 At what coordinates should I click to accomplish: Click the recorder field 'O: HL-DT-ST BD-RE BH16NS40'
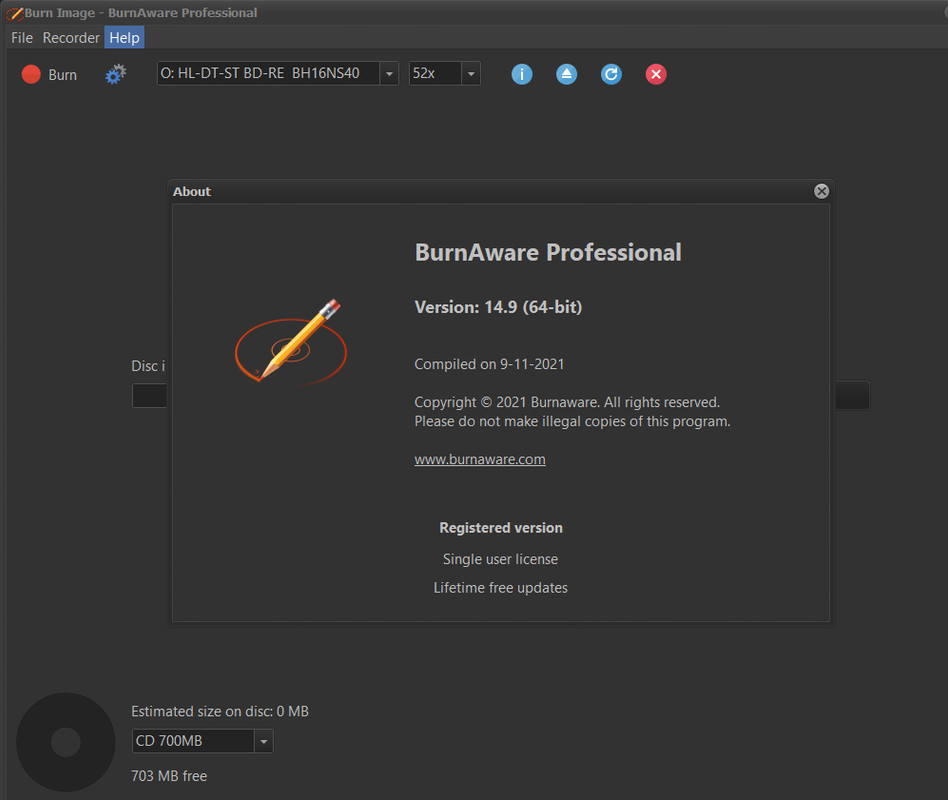(x=268, y=74)
